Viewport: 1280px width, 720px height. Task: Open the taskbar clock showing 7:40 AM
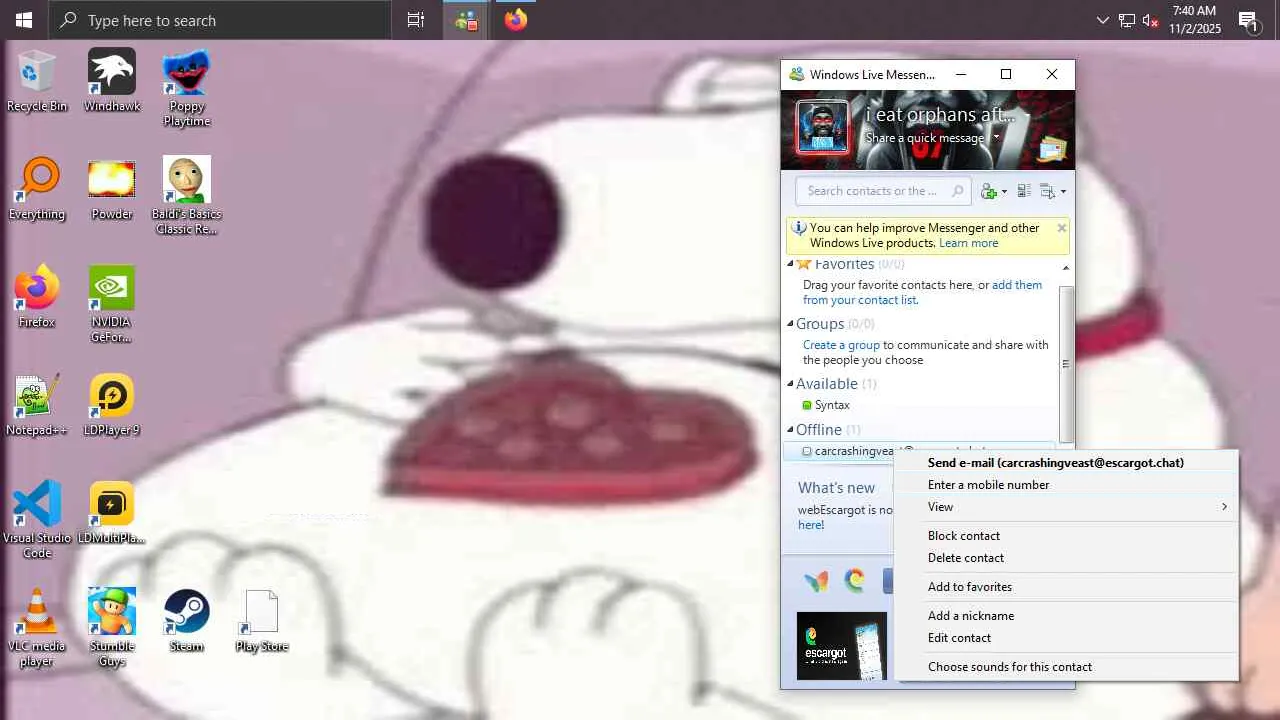coord(1194,20)
